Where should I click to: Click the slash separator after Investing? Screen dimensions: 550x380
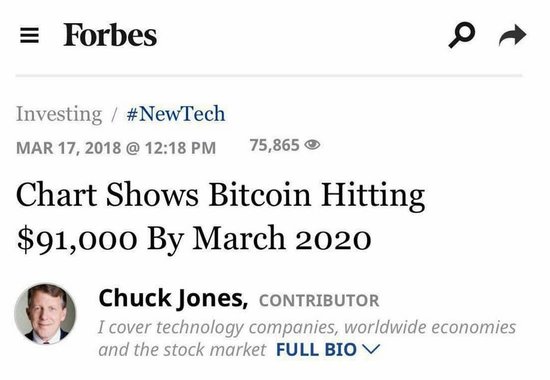click(114, 114)
